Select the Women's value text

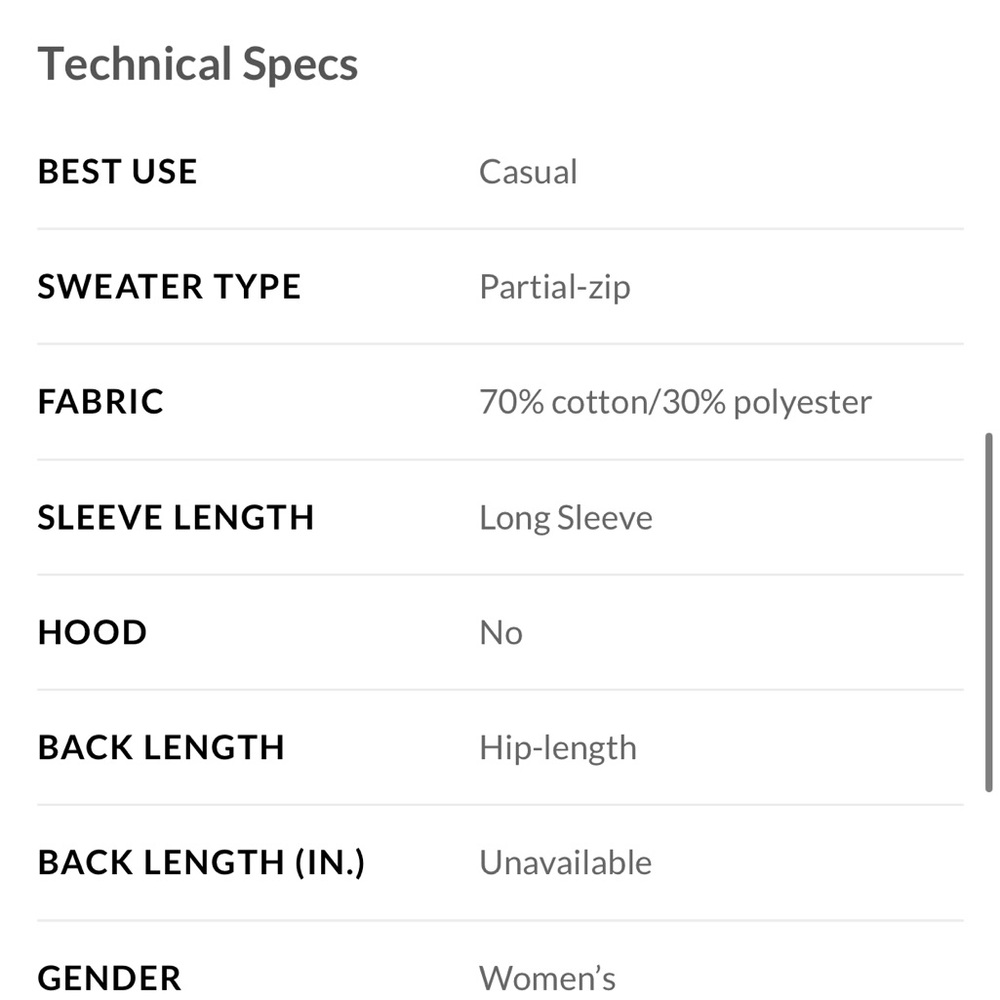click(x=547, y=977)
